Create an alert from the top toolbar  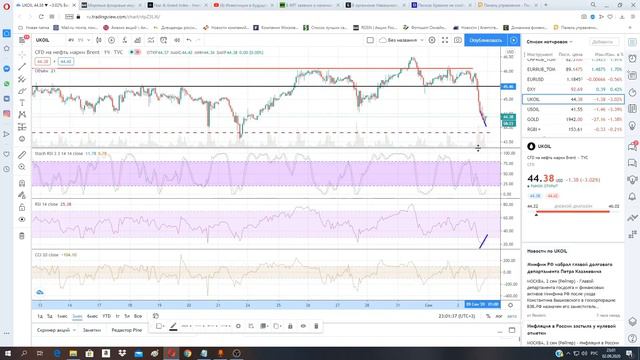click(164, 40)
